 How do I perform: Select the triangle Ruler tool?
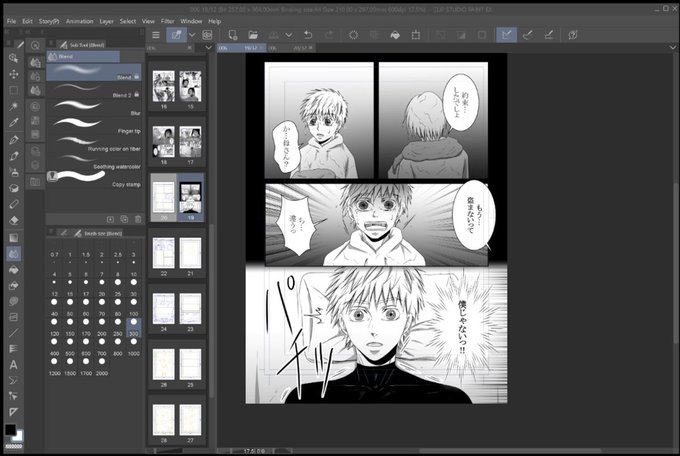pos(13,412)
